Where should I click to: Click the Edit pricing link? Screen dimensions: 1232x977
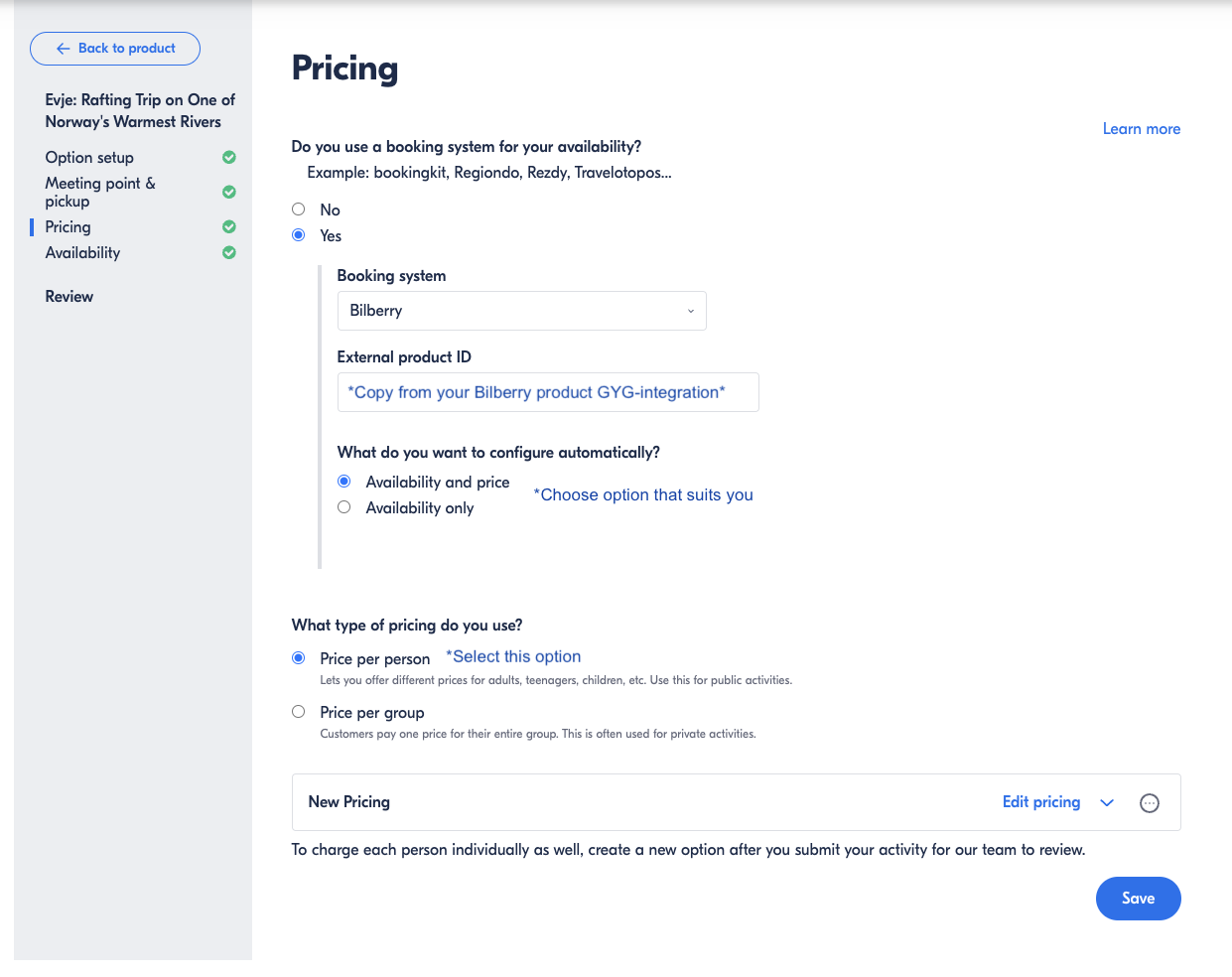[1041, 802]
